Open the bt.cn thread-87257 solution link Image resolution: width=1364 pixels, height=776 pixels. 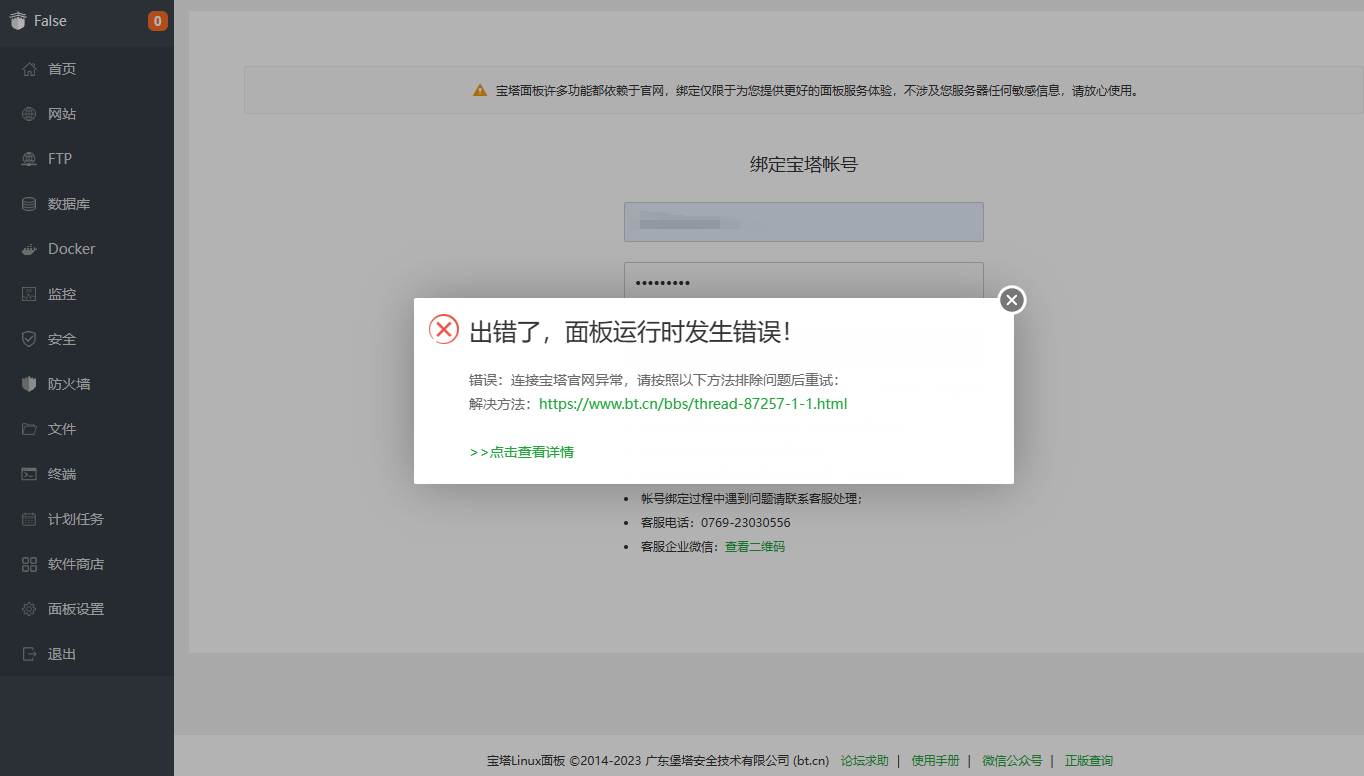click(693, 404)
